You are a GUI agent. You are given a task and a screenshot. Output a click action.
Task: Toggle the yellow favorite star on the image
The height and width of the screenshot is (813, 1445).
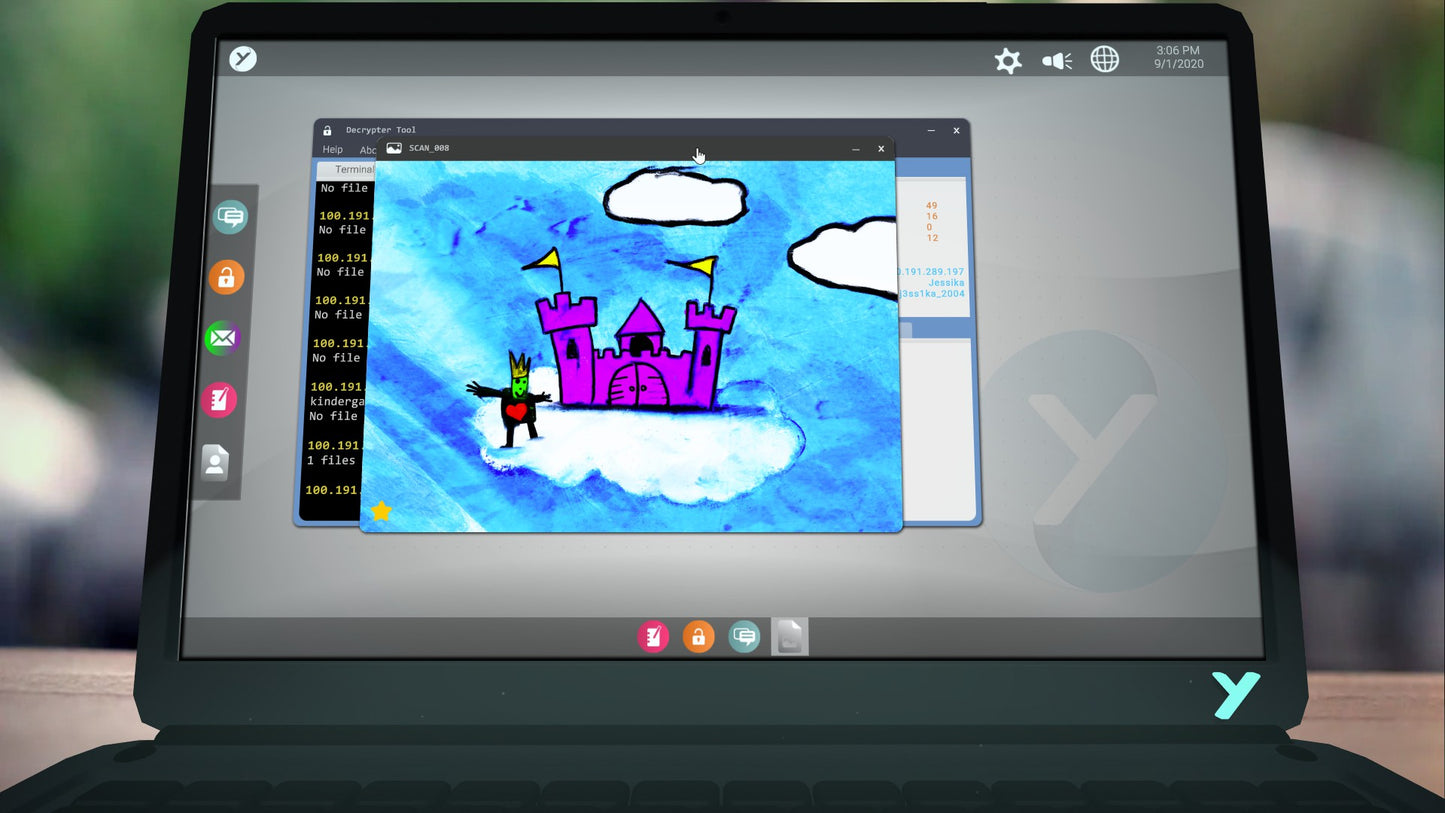(381, 512)
